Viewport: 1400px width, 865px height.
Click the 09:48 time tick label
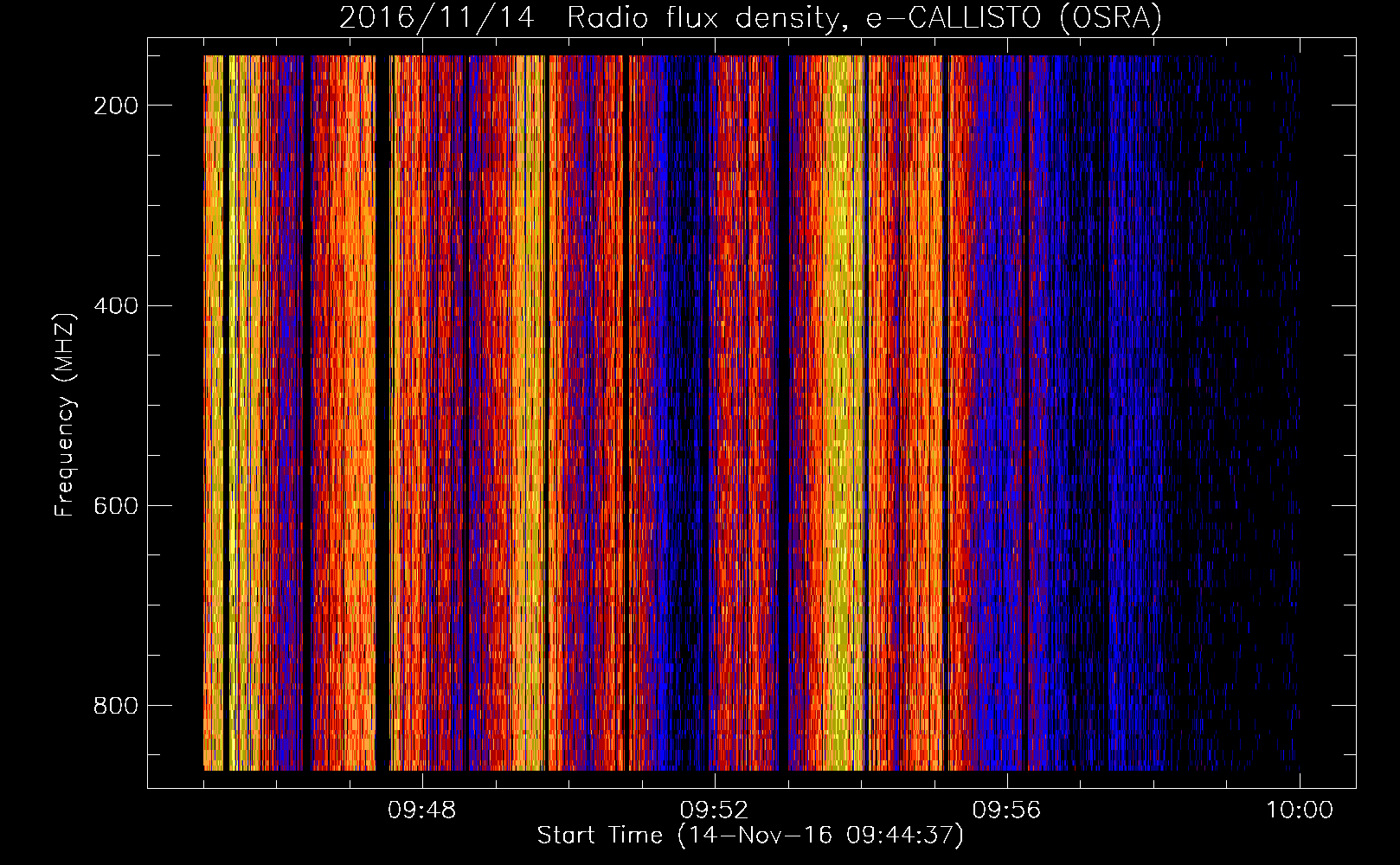coord(421,811)
